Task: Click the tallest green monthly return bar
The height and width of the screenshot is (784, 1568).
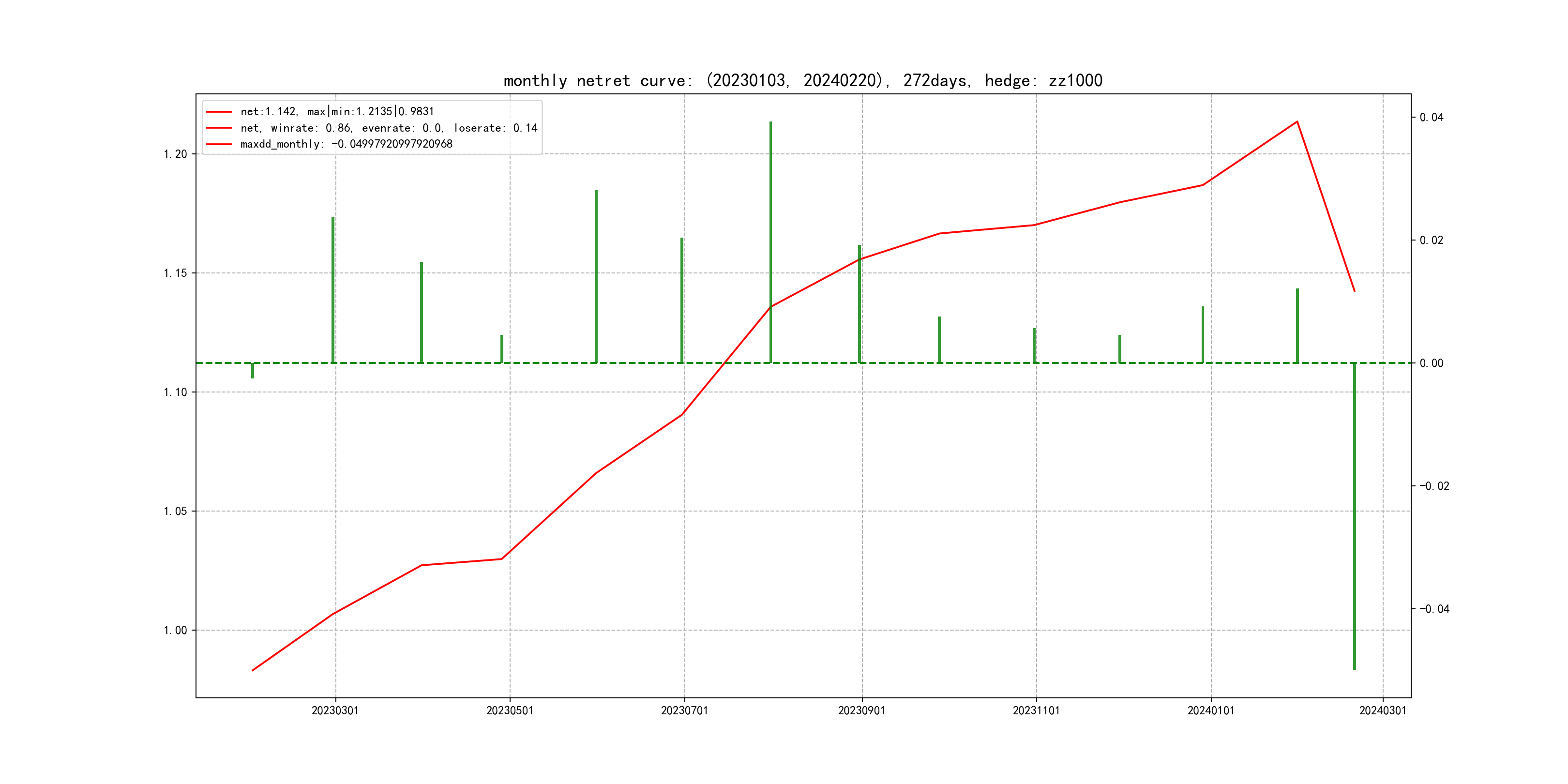Action: coord(770,243)
